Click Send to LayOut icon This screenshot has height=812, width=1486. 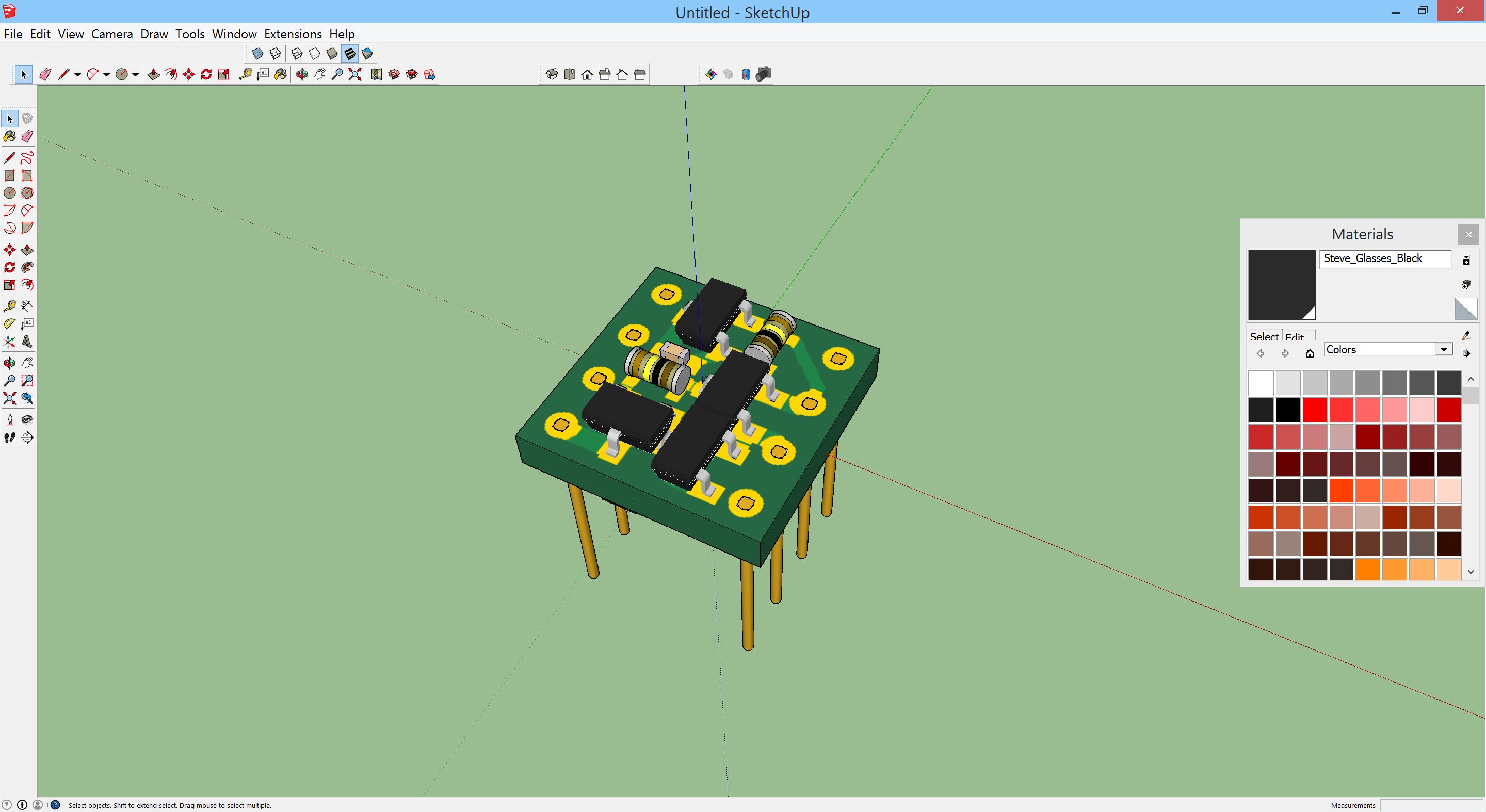coord(430,74)
